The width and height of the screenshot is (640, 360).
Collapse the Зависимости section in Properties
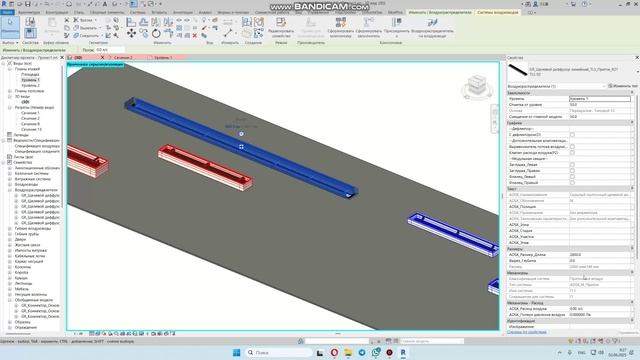tap(632, 93)
